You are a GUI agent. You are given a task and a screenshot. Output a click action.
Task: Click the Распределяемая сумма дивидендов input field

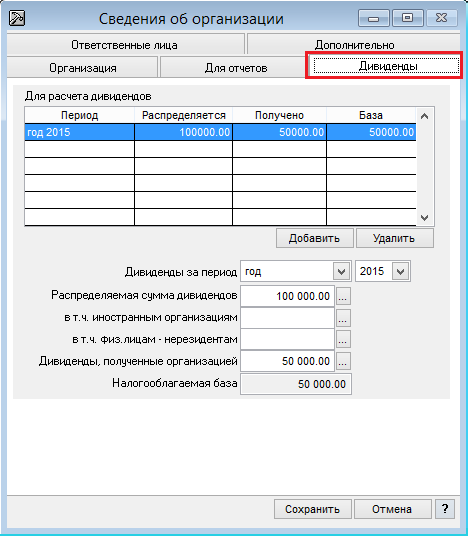click(x=287, y=296)
